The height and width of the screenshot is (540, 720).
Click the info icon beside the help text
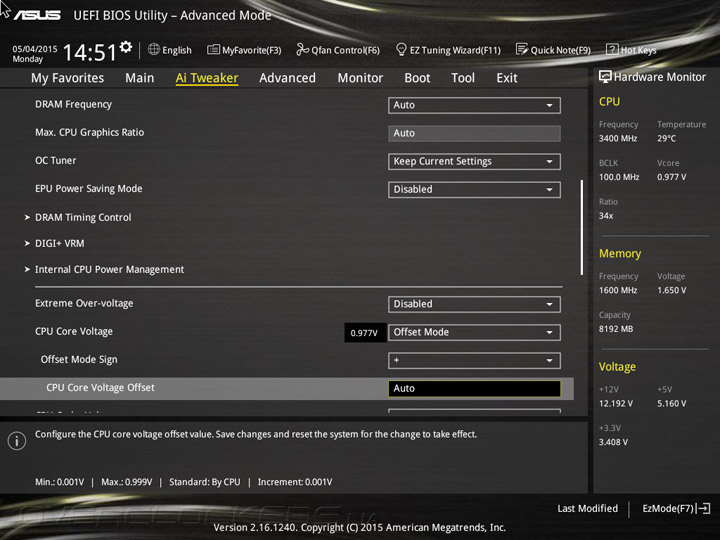[17, 441]
